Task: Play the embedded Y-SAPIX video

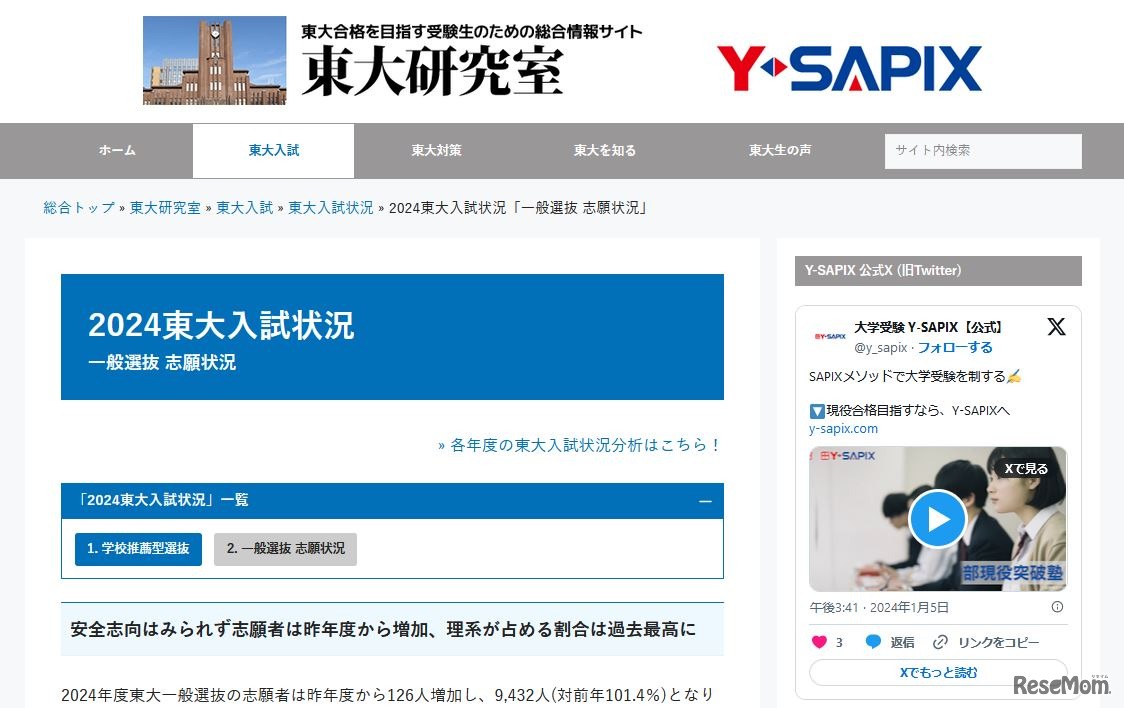Action: pos(937,518)
